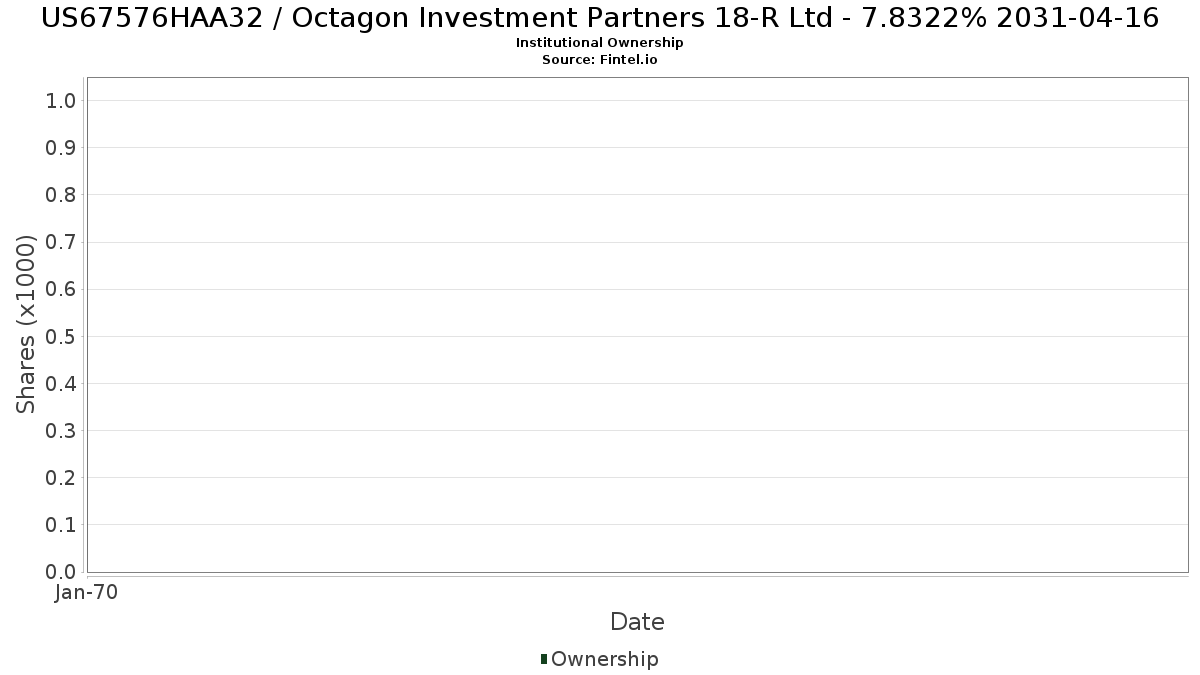Select the 0.2 y-axis tick label
The width and height of the screenshot is (1200, 675).
tap(61, 478)
